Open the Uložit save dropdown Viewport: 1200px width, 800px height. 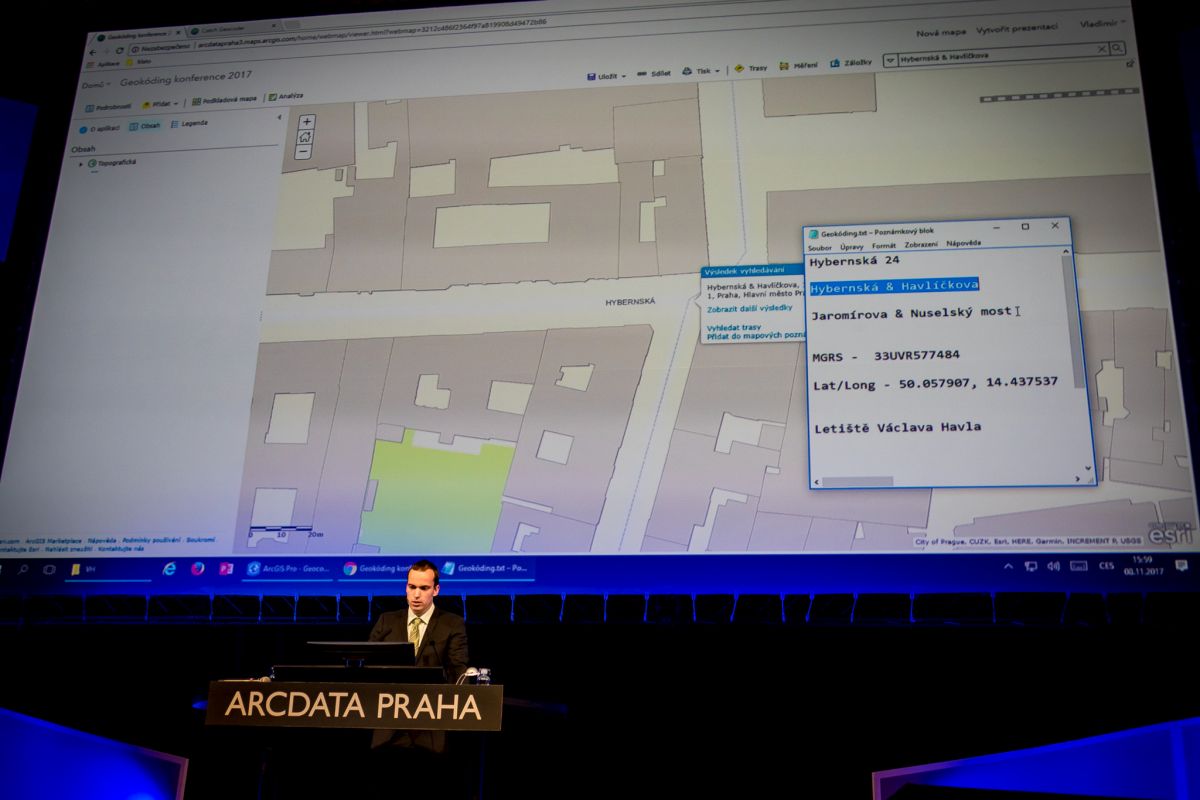click(606, 76)
